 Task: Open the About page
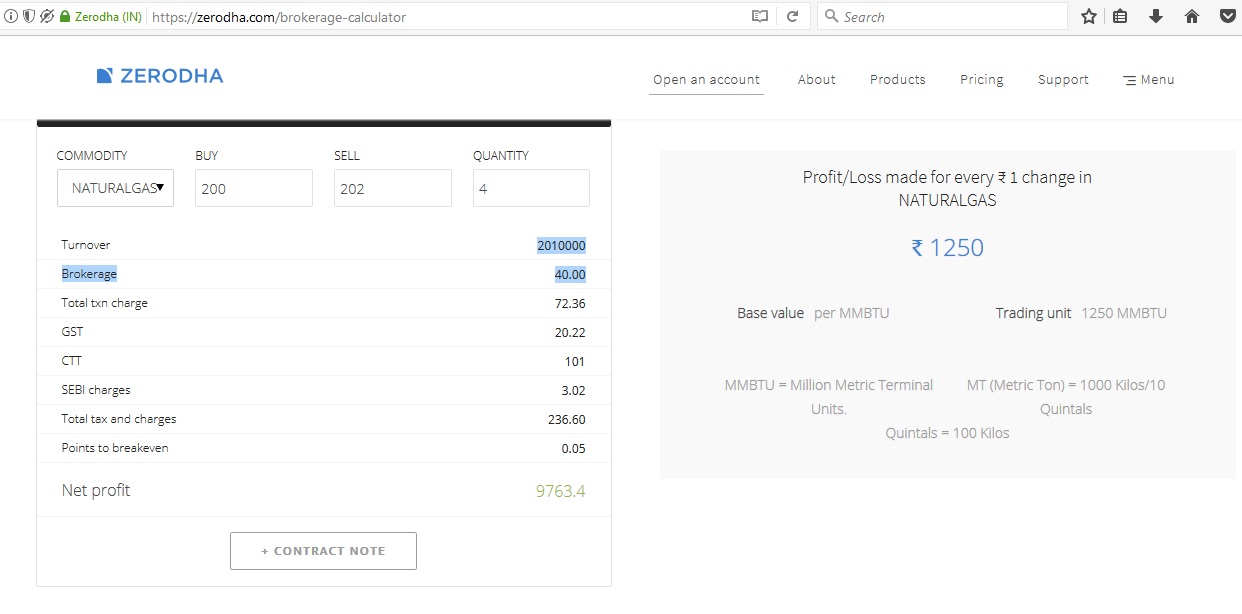[816, 79]
